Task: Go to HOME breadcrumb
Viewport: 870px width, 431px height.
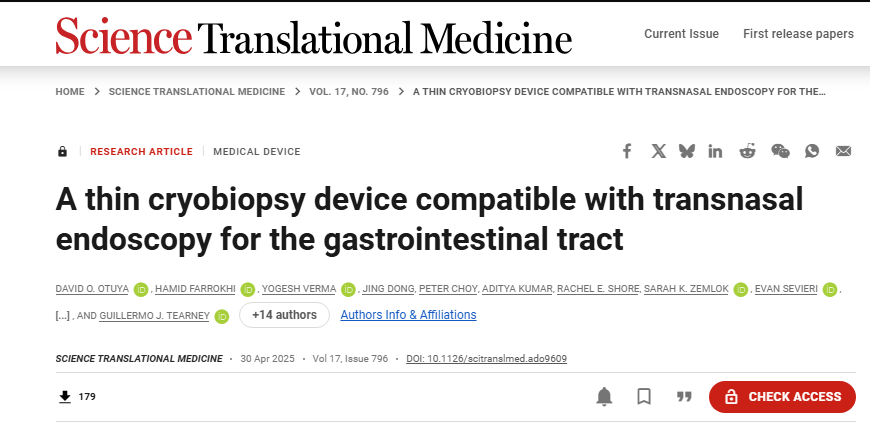Action: [70, 92]
